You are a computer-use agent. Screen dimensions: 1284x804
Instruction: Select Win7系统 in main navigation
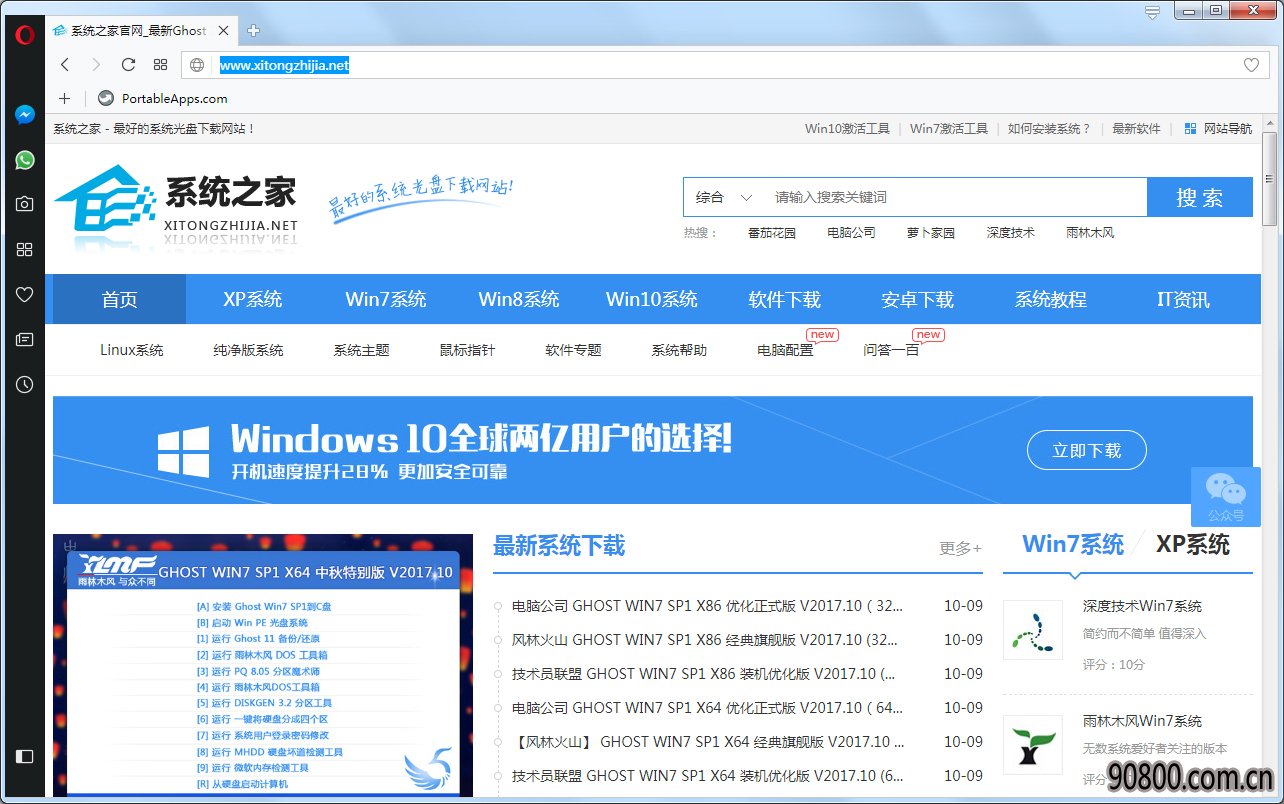(x=386, y=299)
